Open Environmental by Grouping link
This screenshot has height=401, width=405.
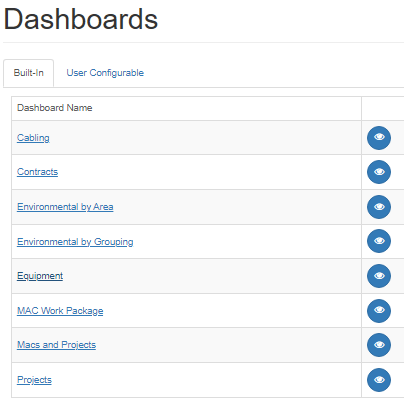tap(75, 242)
